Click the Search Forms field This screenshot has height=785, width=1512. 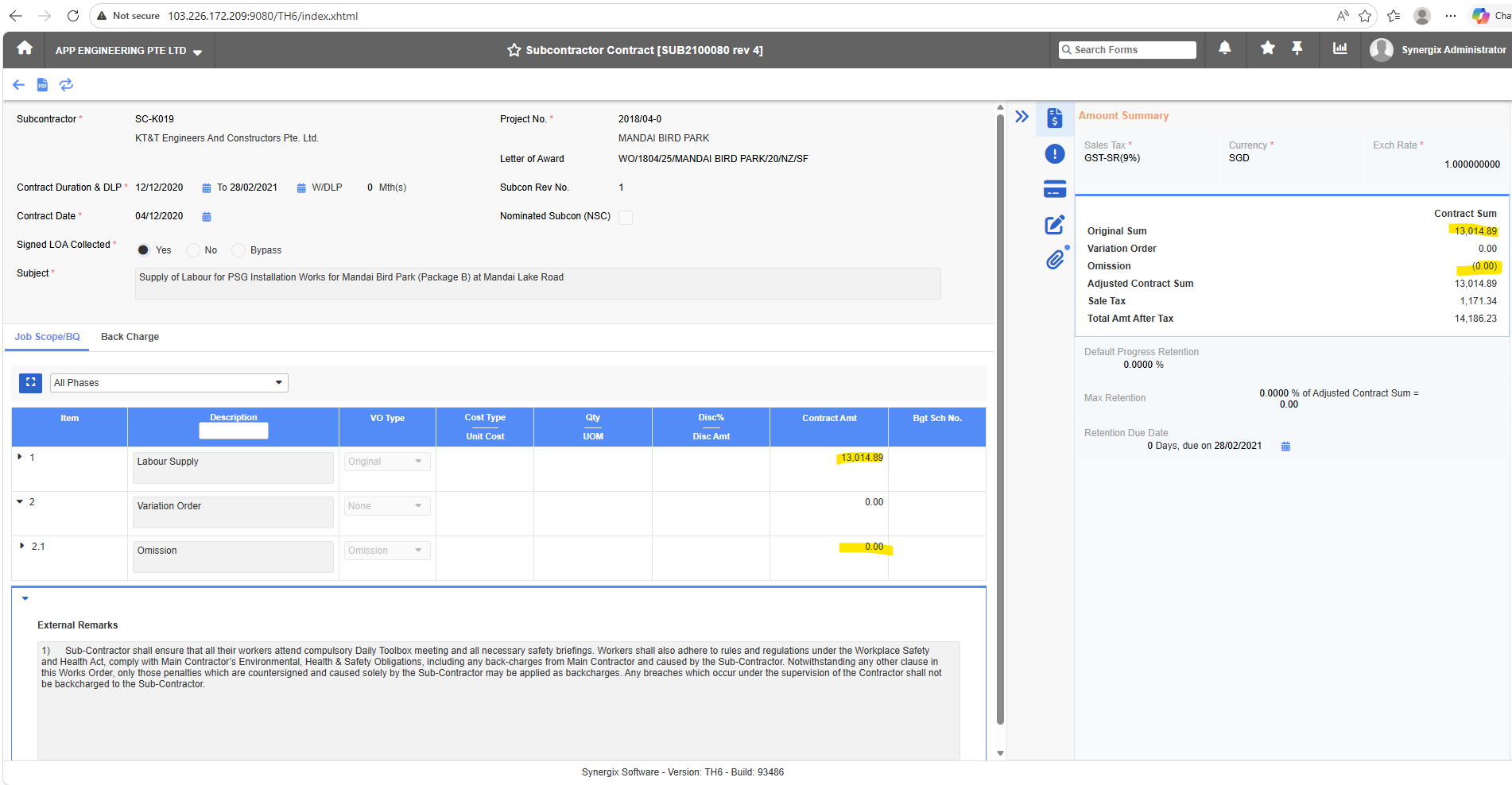coord(1127,50)
